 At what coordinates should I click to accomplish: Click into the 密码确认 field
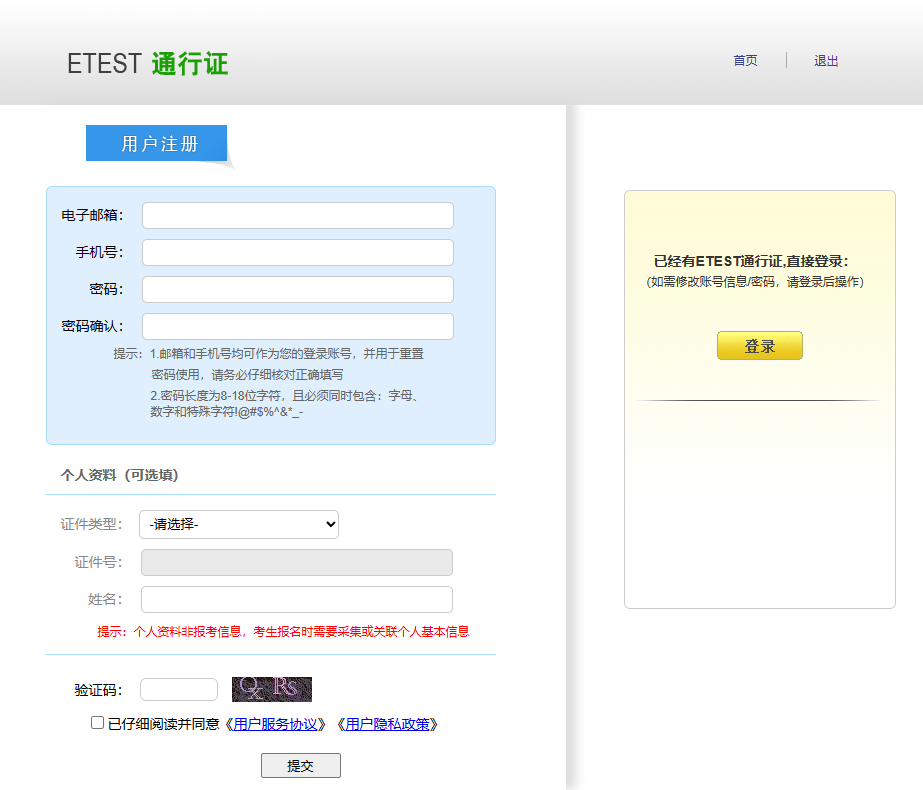(x=298, y=327)
